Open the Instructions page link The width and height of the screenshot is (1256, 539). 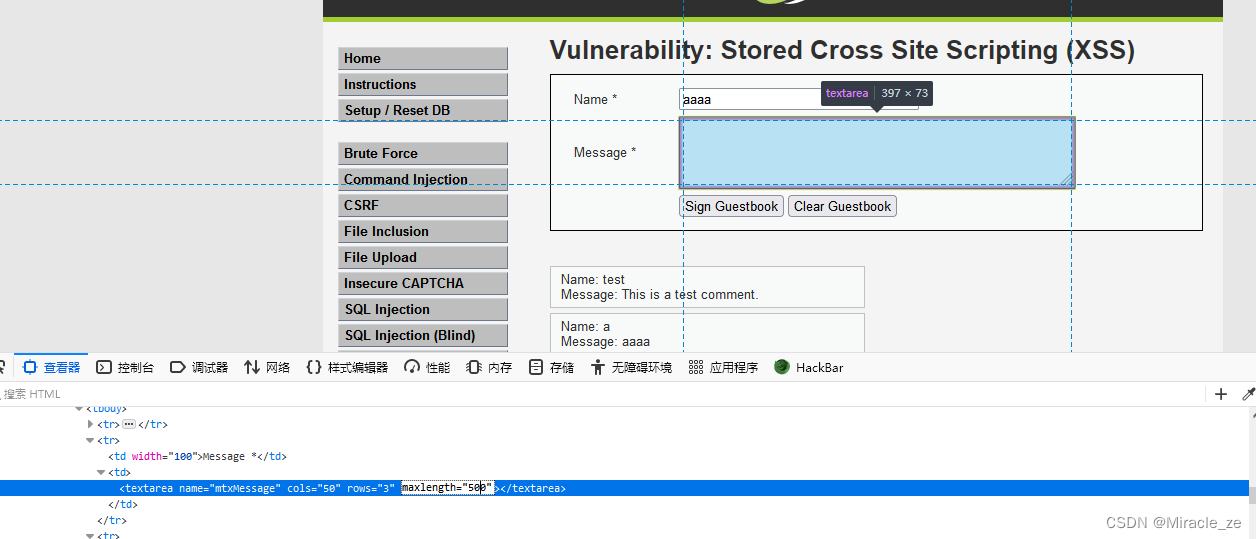point(423,84)
